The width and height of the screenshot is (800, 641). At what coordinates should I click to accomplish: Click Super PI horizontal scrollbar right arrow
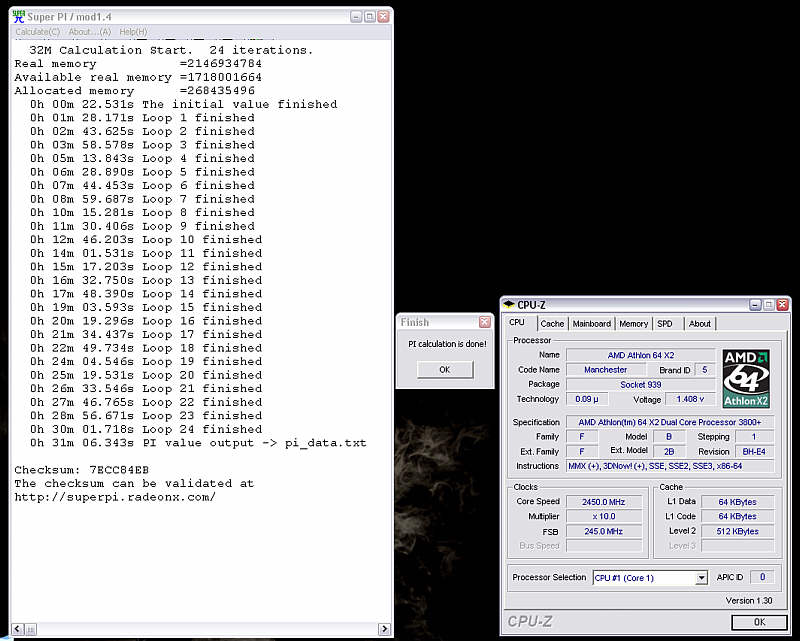[384, 629]
